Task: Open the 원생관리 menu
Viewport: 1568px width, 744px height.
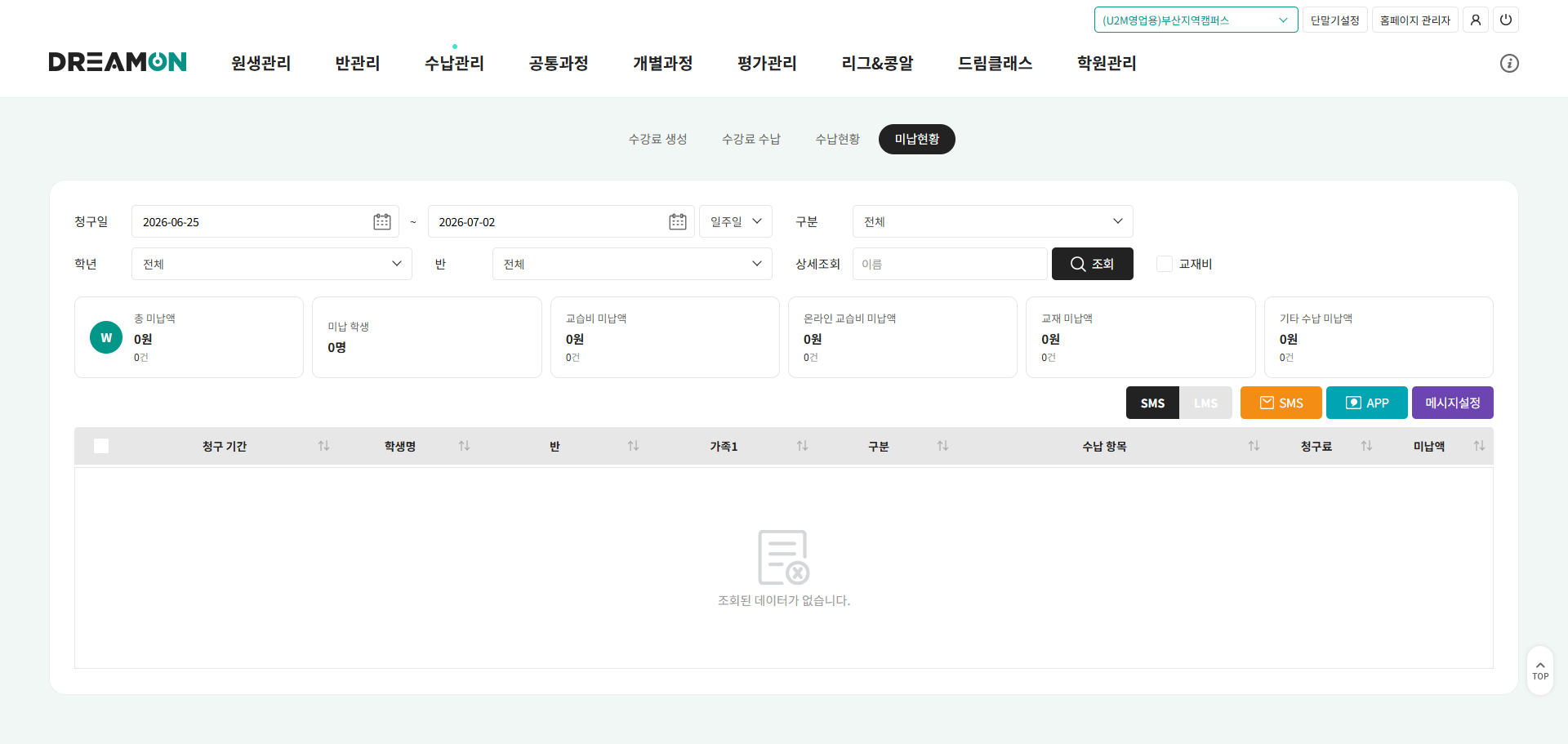Action: [261, 63]
